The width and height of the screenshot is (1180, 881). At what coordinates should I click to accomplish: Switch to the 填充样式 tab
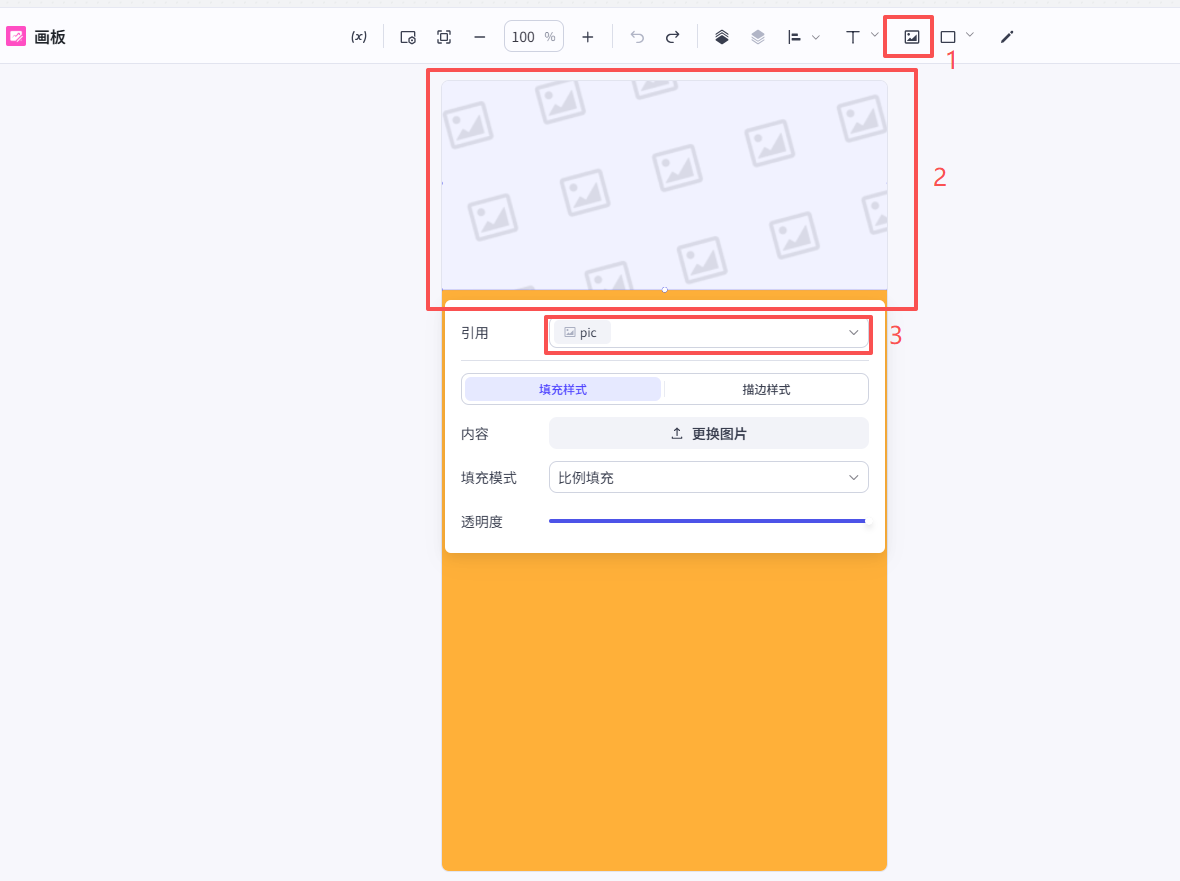tap(563, 390)
